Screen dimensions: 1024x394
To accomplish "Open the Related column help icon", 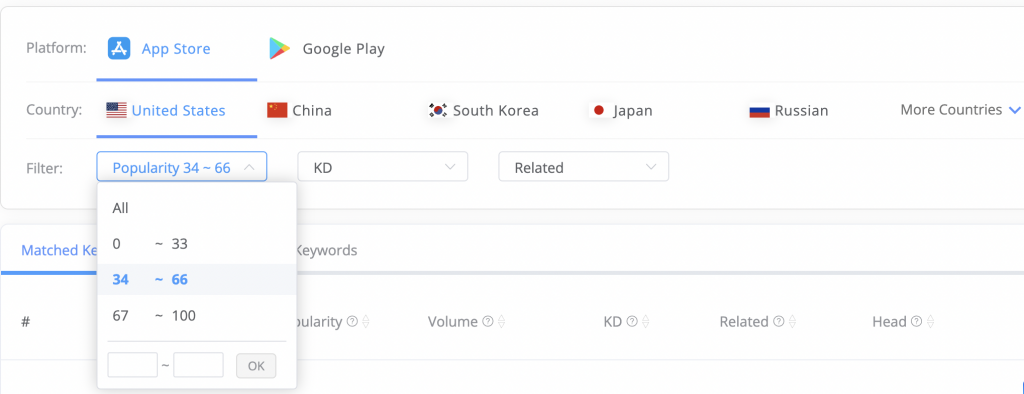I will 778,321.
